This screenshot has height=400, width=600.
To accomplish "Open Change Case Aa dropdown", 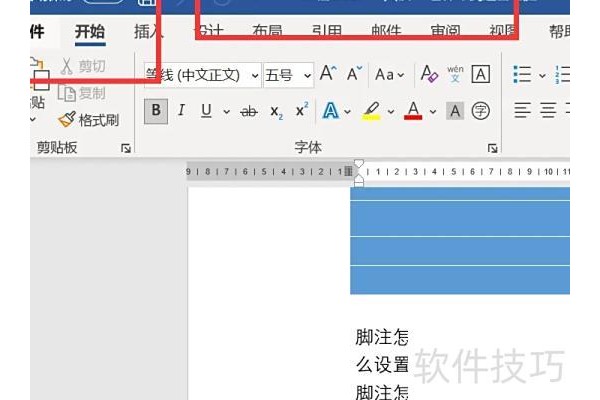I will 389,74.
